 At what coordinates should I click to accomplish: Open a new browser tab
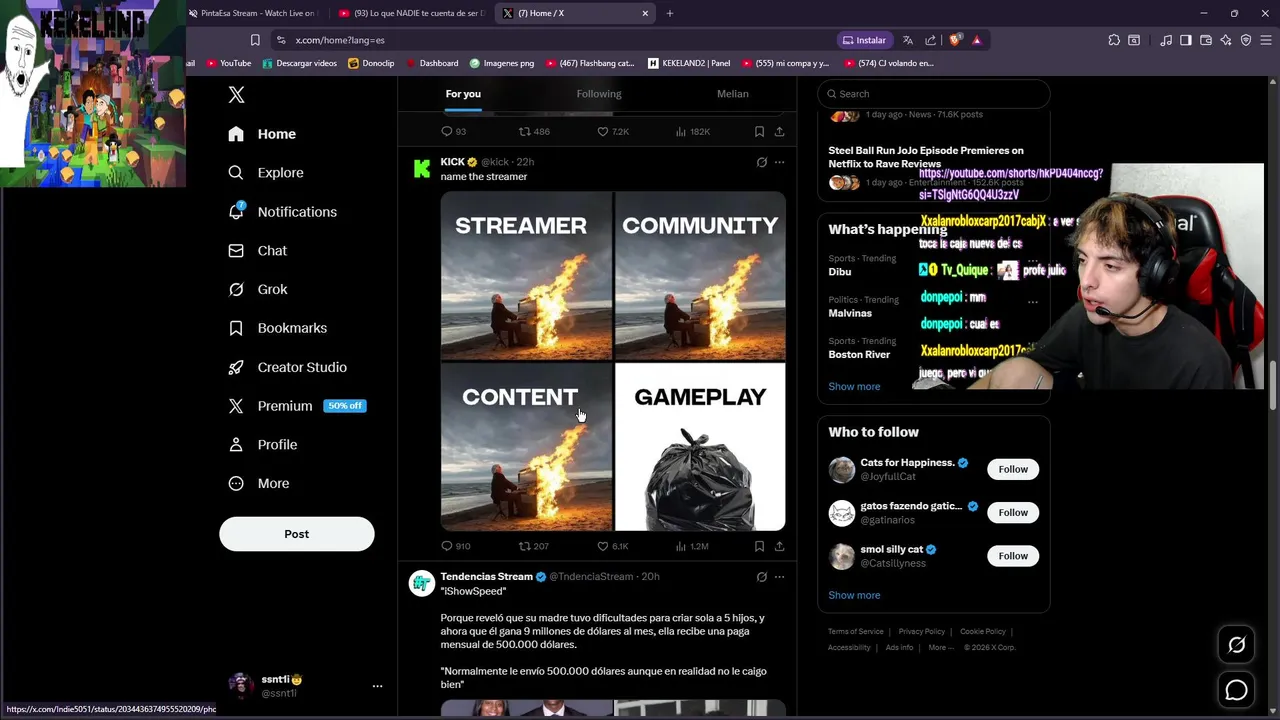coord(670,13)
